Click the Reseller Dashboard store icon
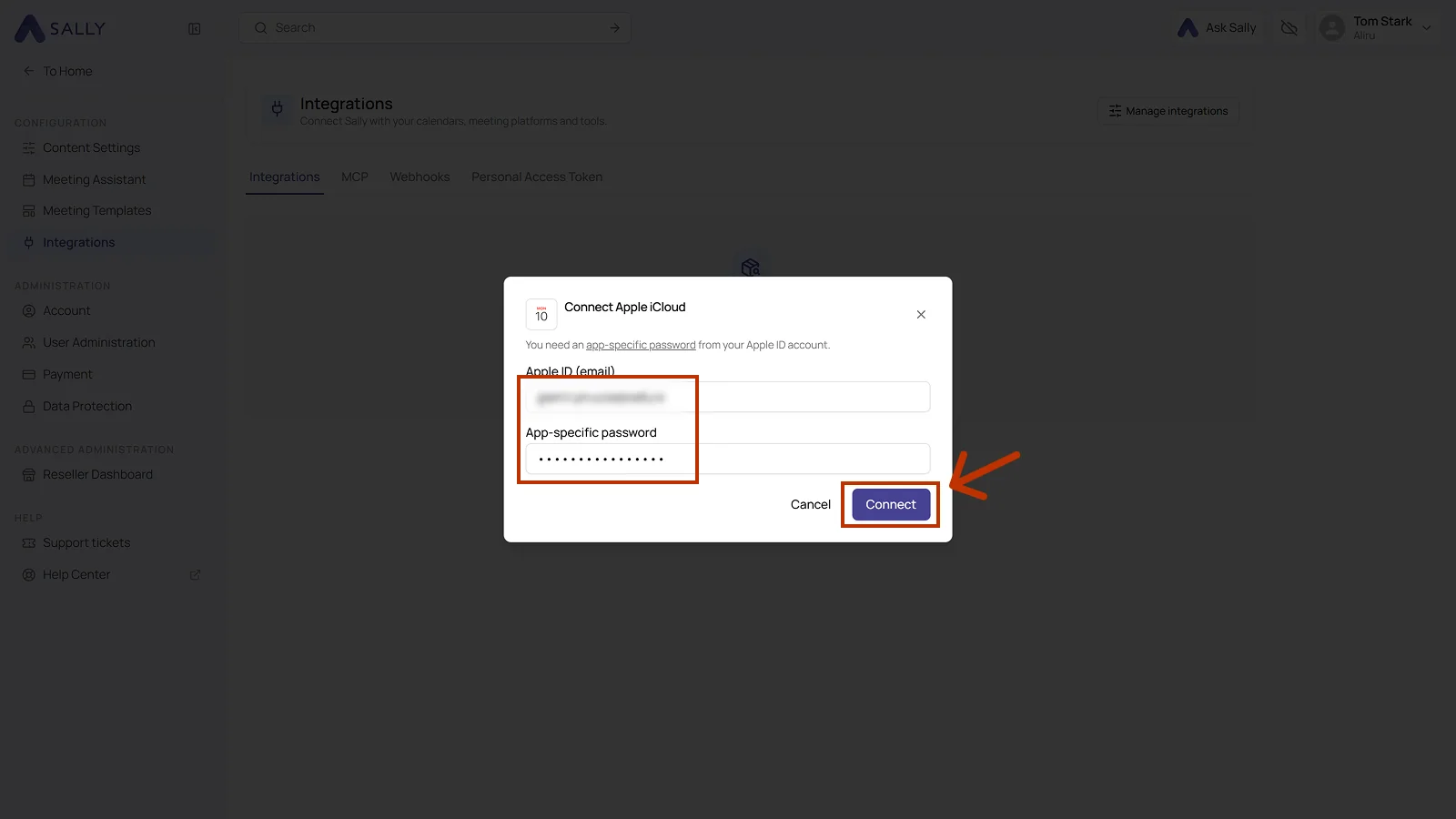Screen dimensions: 1456x819 (29, 474)
